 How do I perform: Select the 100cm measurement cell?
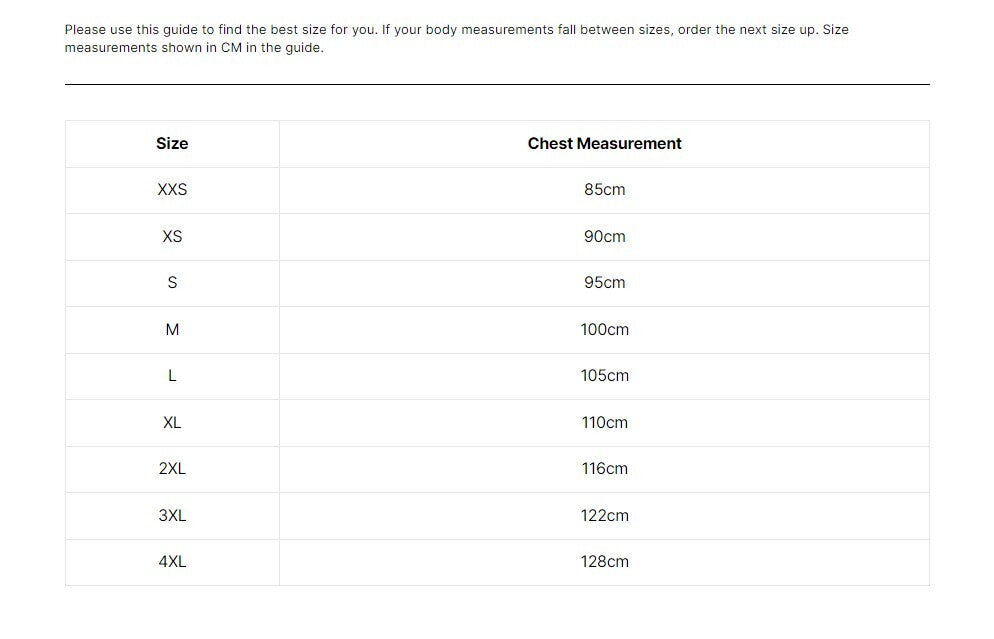point(604,330)
